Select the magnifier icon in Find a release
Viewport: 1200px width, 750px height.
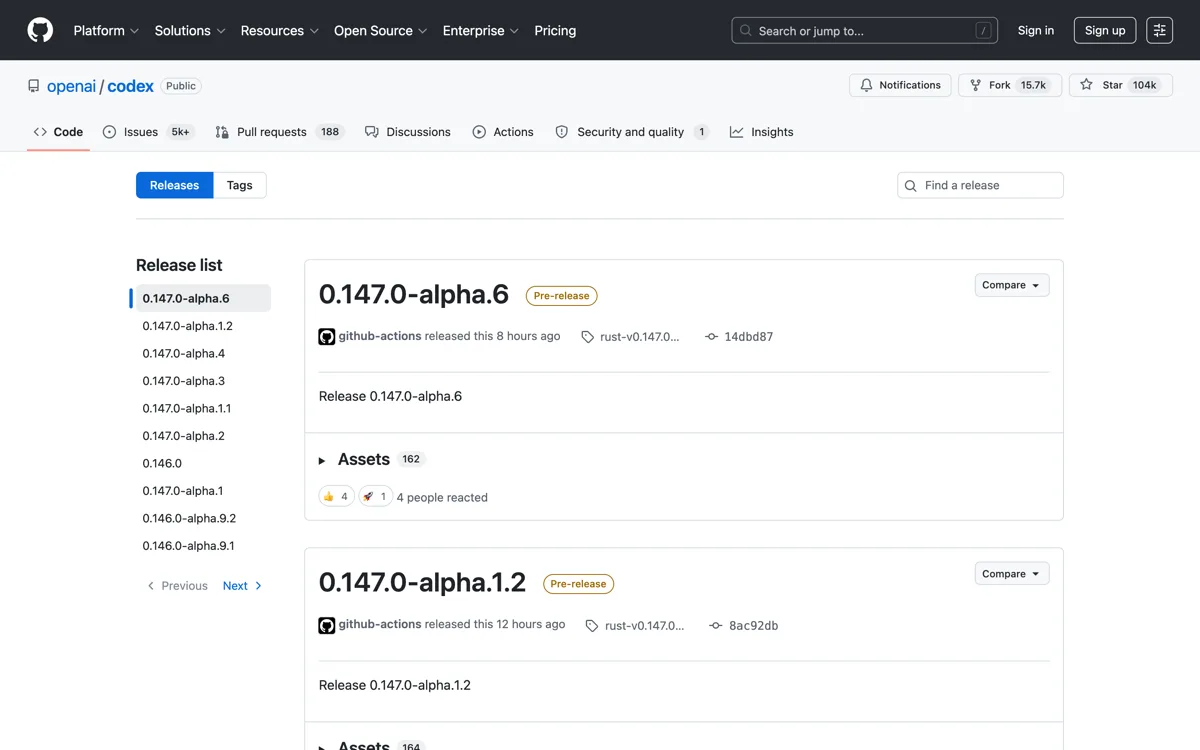(x=911, y=186)
